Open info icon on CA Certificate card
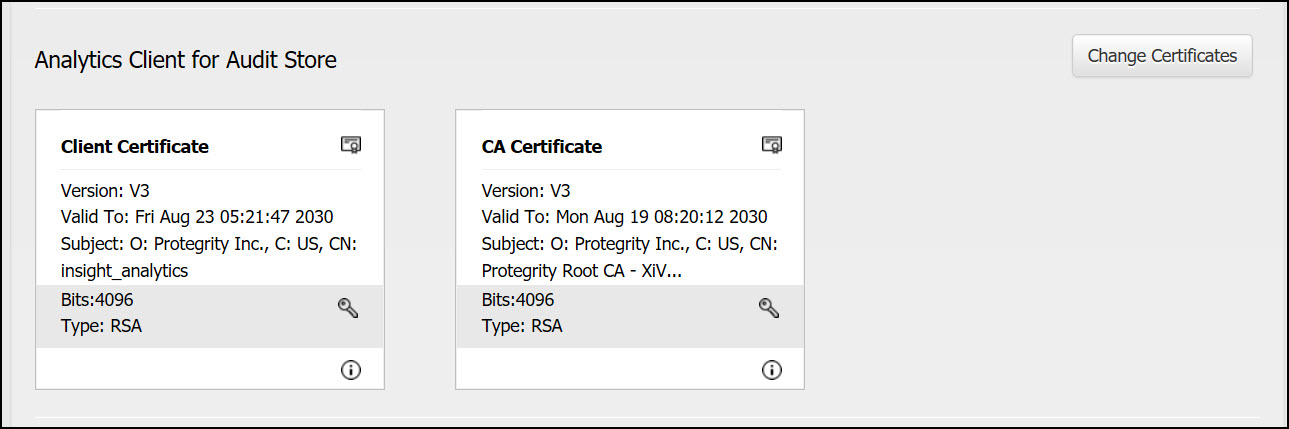This screenshot has height=429, width=1289. pyautogui.click(x=772, y=370)
